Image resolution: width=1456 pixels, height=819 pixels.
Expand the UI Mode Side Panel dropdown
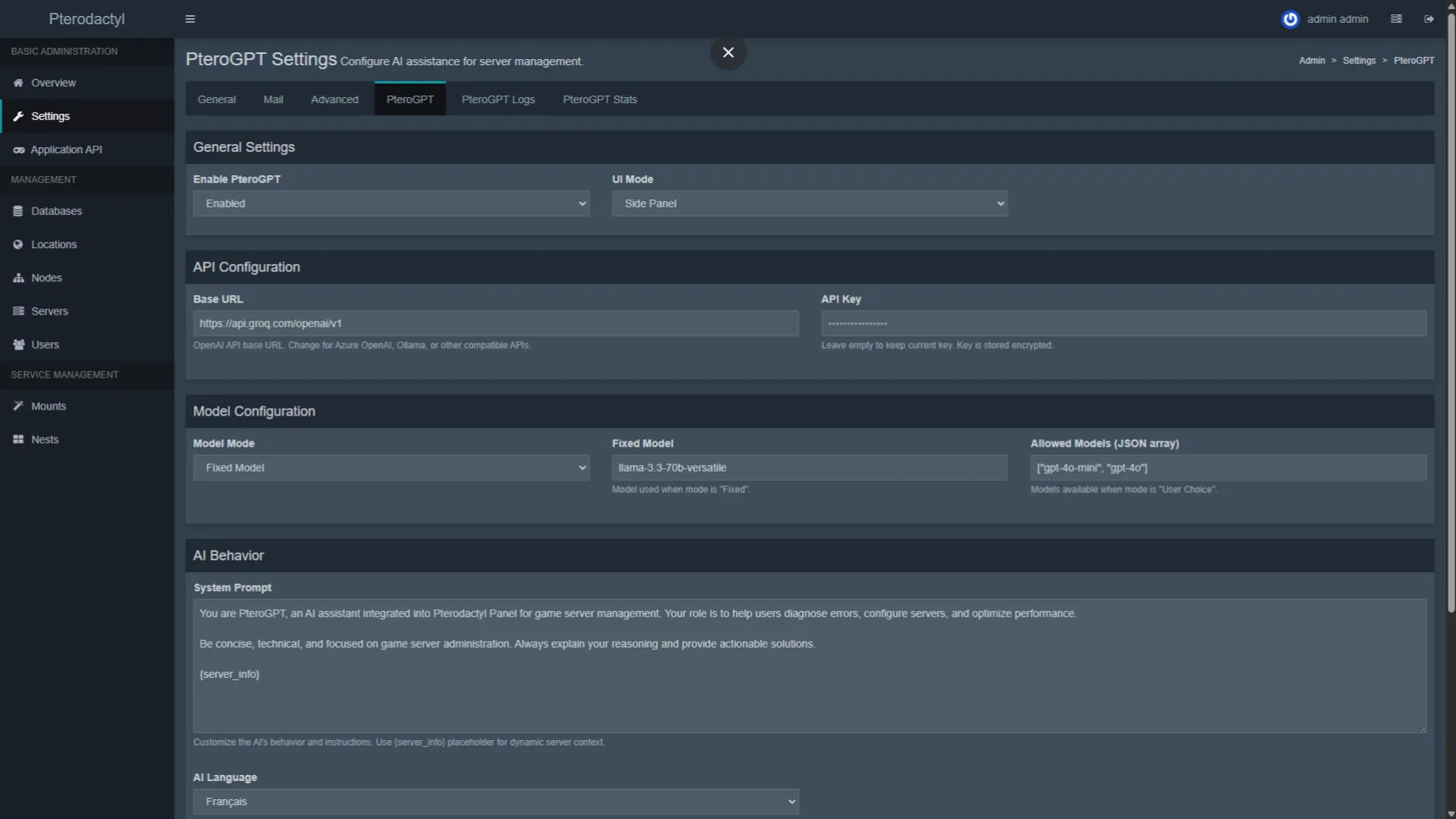click(x=809, y=203)
